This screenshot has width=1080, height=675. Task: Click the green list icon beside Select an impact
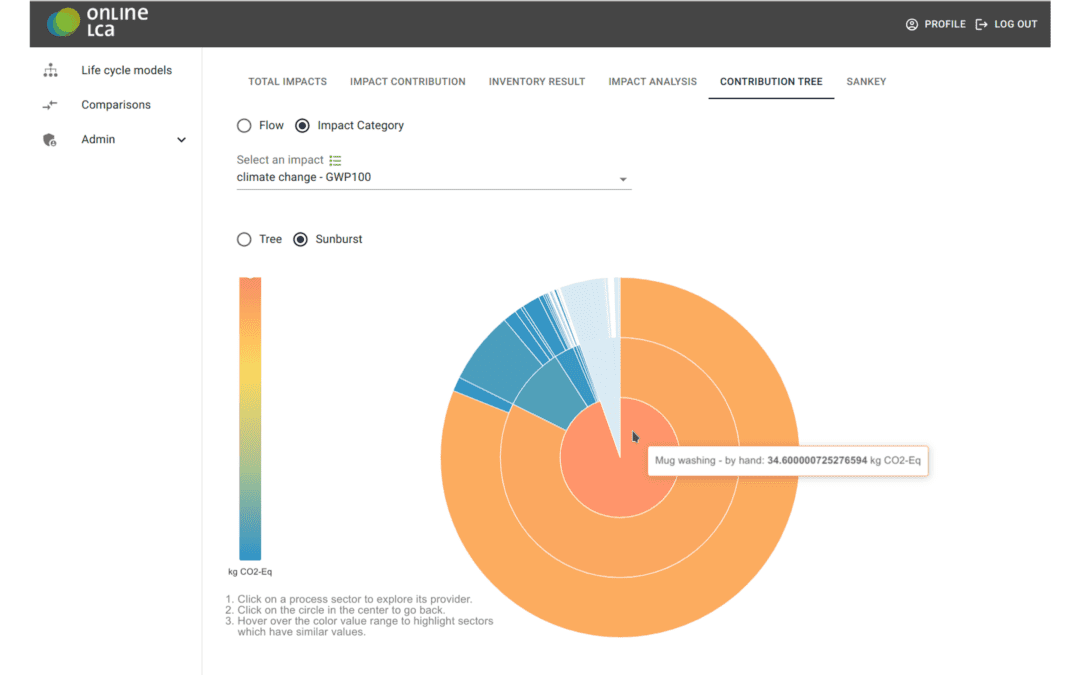tap(335, 160)
